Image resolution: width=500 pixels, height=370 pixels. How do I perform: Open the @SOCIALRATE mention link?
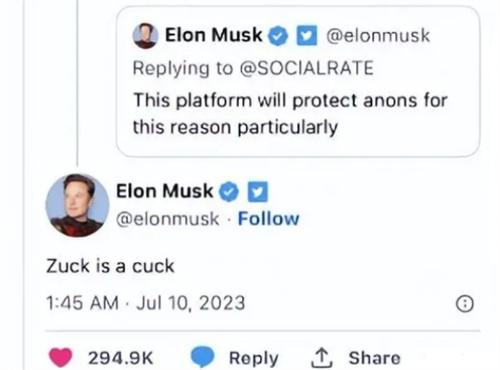tap(306, 68)
